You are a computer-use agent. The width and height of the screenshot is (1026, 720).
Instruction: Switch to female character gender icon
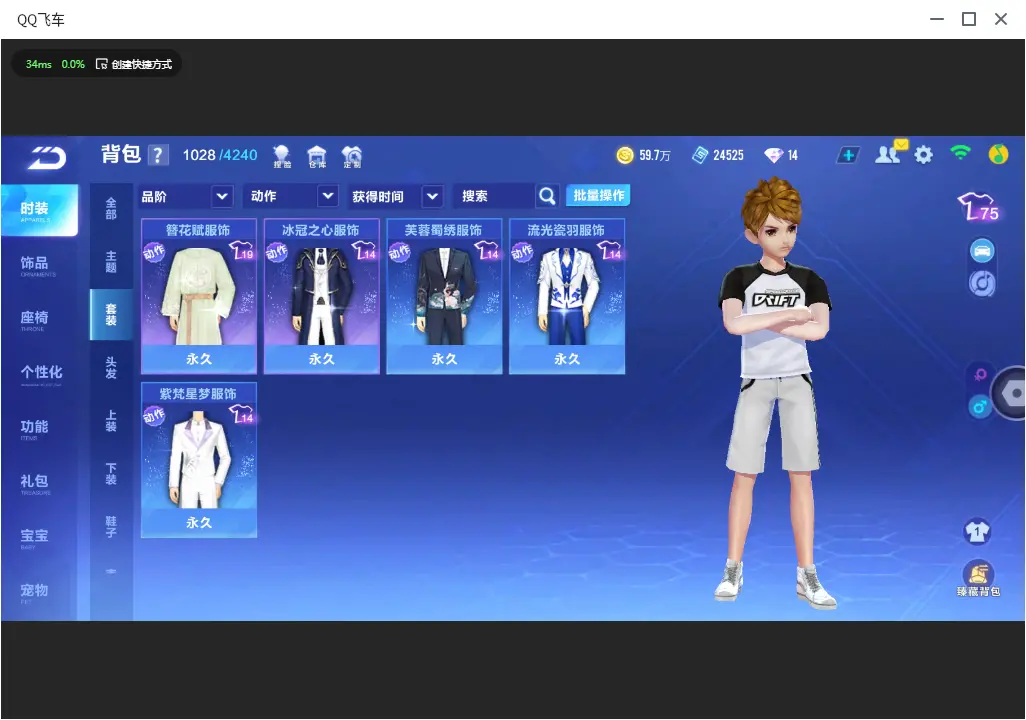coord(980,374)
